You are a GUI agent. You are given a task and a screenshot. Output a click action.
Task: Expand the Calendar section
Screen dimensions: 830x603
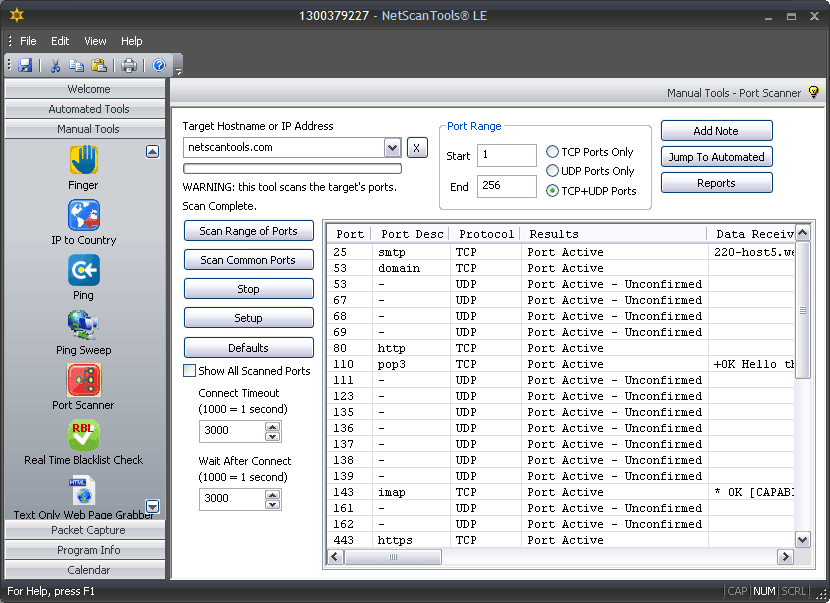pyautogui.click(x=85, y=570)
